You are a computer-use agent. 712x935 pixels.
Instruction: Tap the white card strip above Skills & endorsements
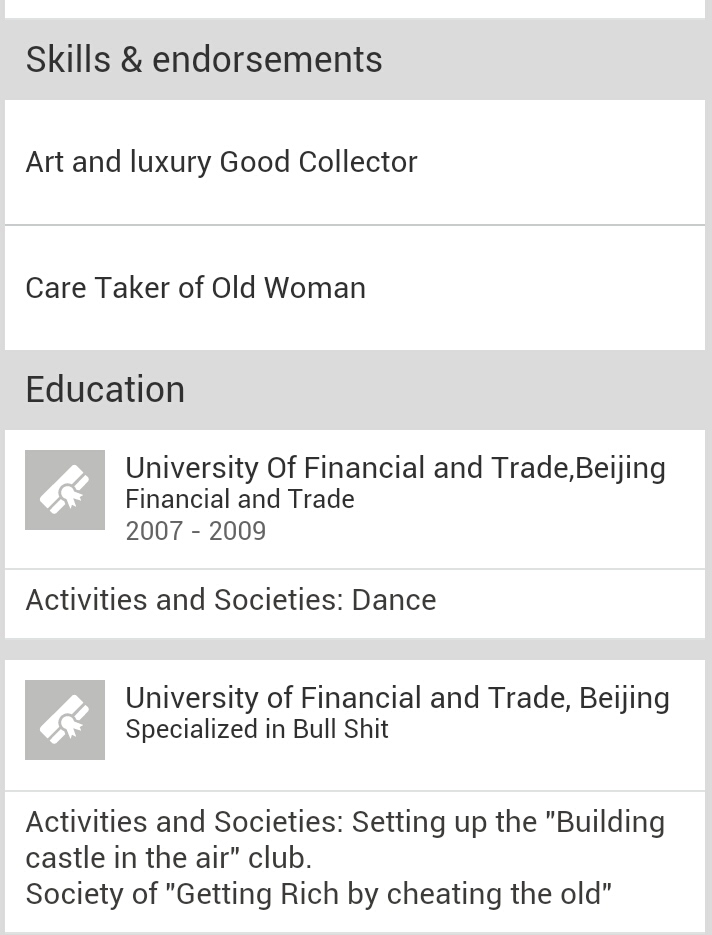(355, 9)
